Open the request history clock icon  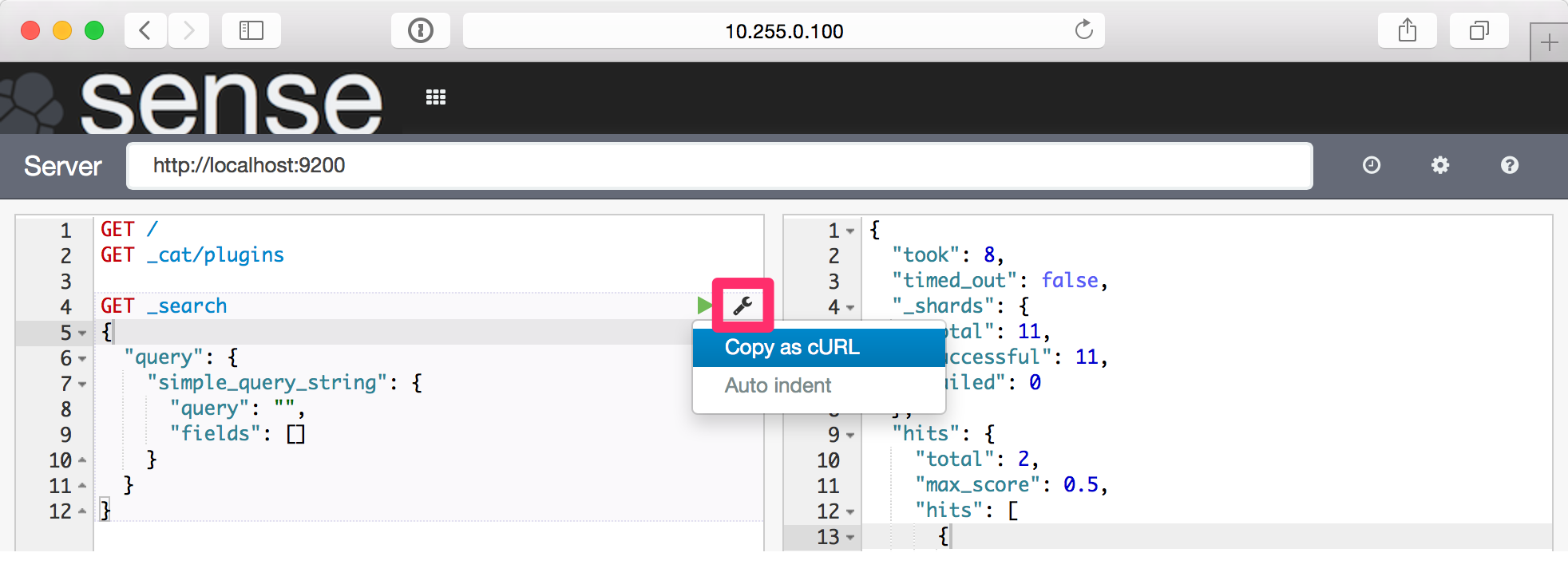tap(1371, 165)
